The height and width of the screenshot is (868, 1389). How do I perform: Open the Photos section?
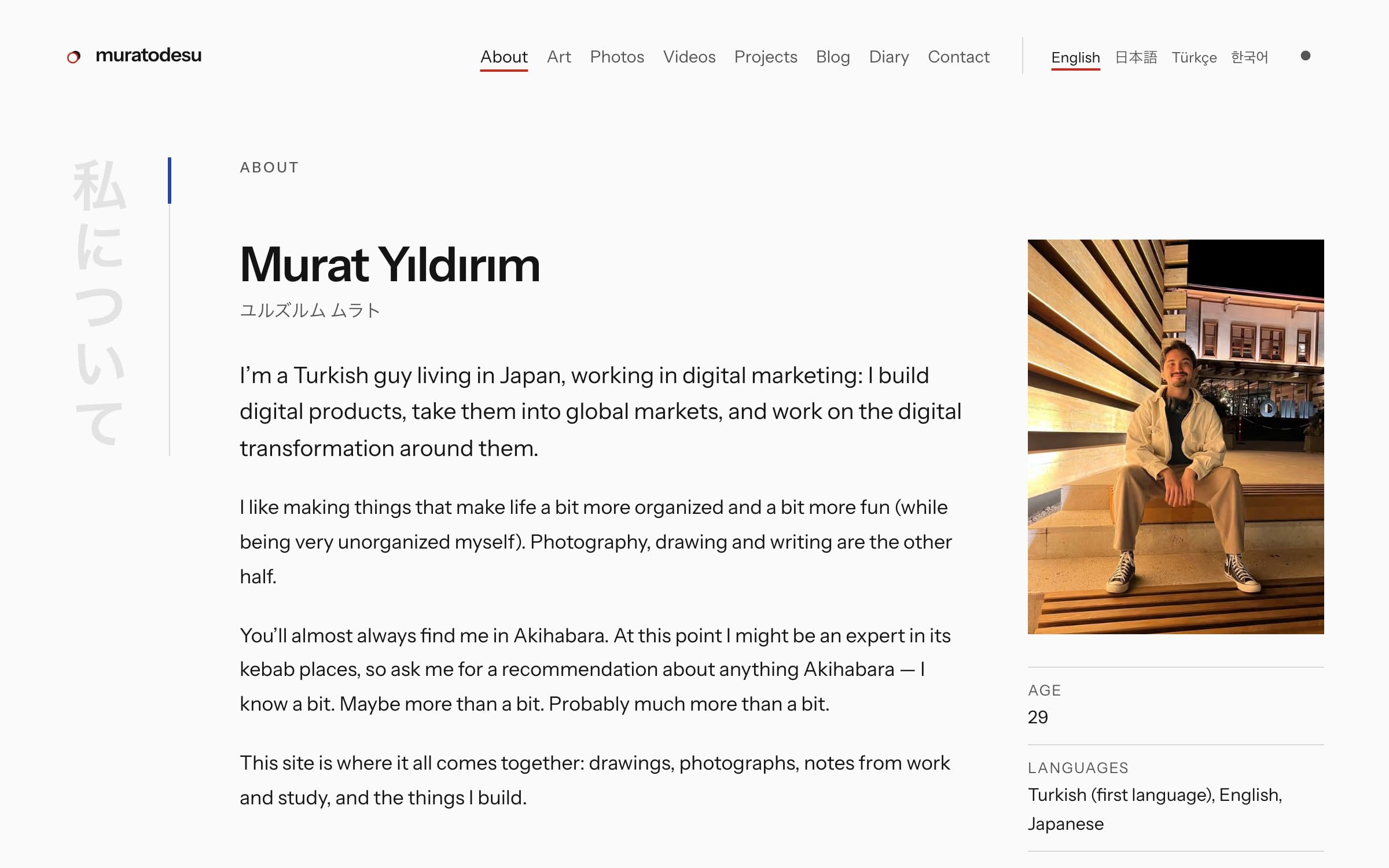[x=617, y=57]
